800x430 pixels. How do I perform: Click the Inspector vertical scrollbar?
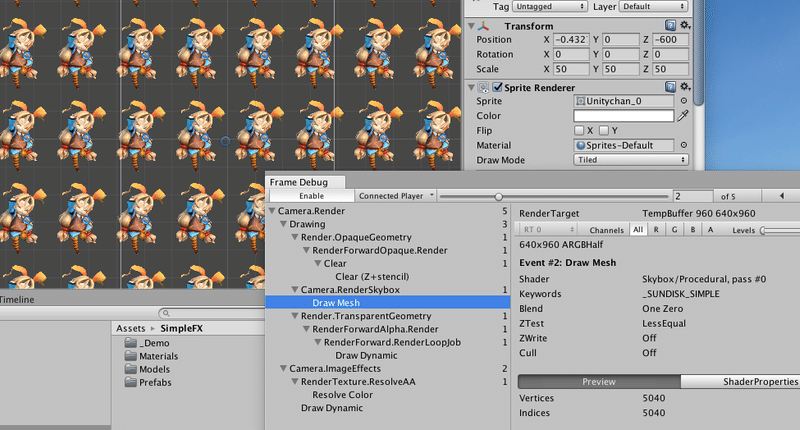[x=698, y=51]
